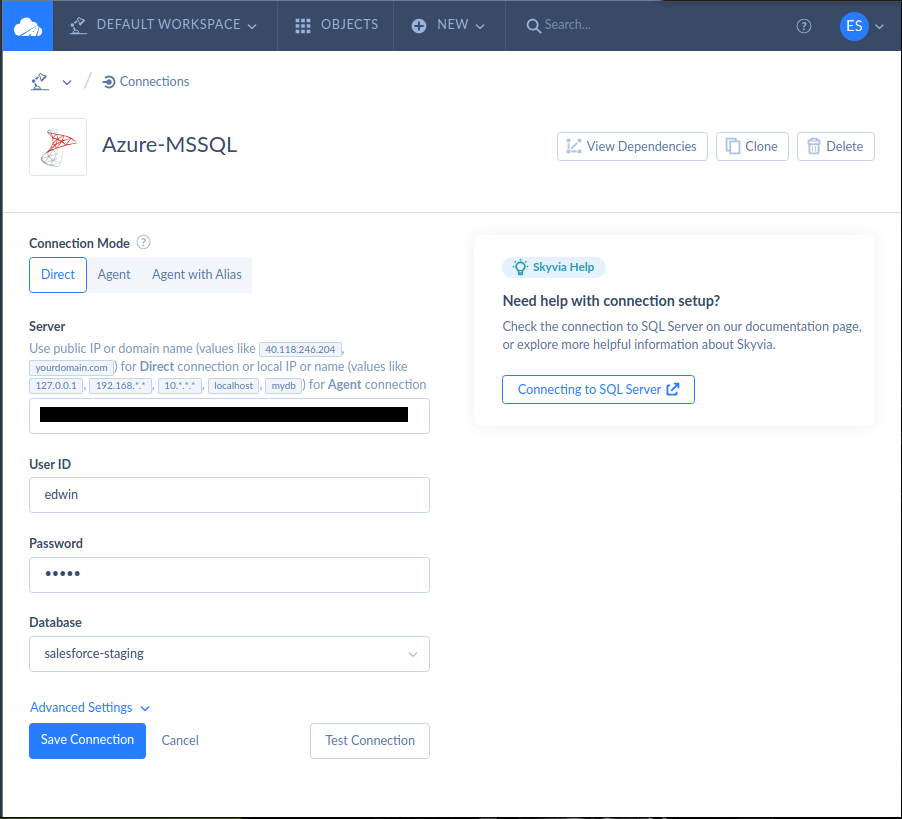Open the OBJECTS menu
This screenshot has width=902, height=819.
(335, 25)
